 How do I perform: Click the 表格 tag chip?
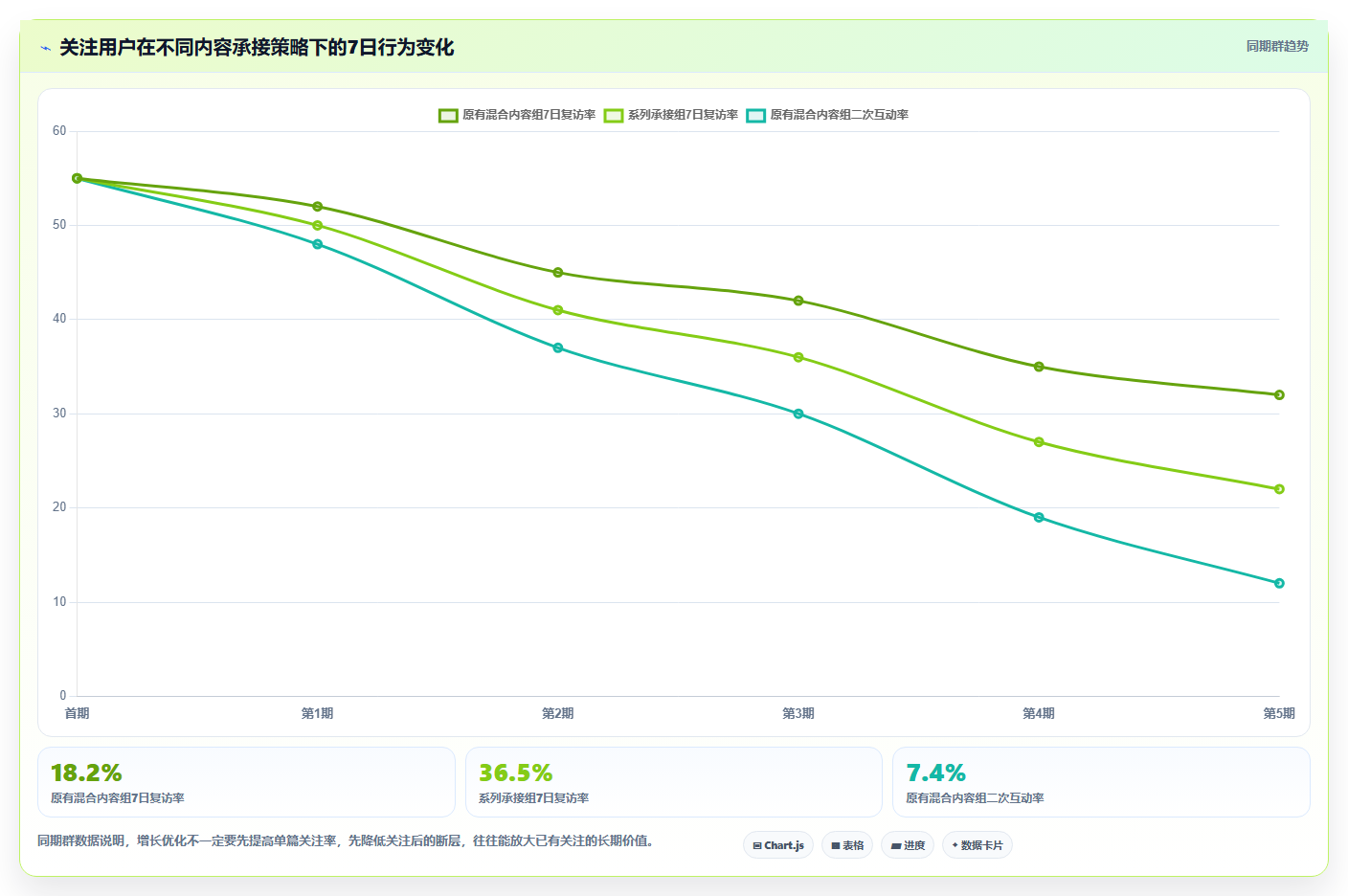tap(847, 845)
